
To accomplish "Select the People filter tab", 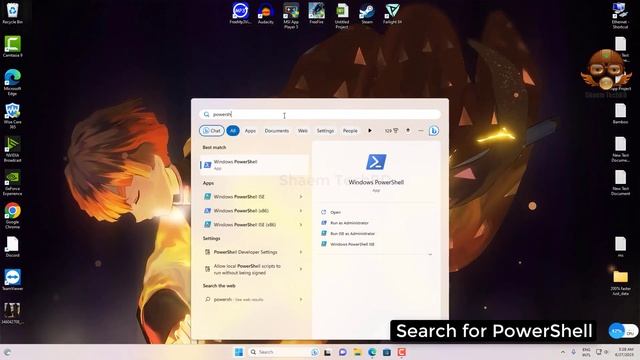I will click(x=350, y=131).
